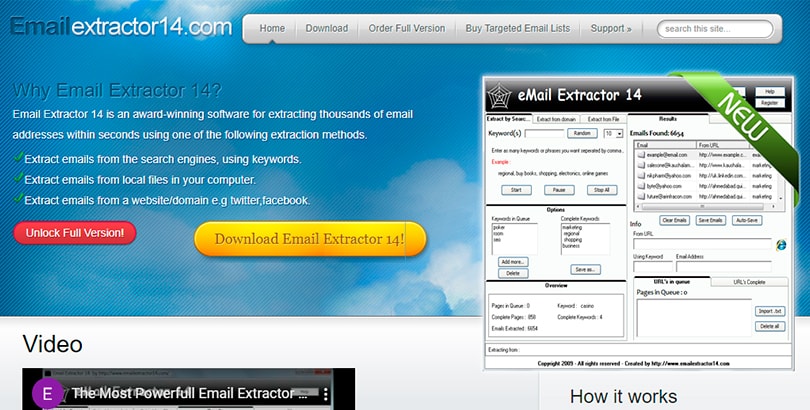Image resolution: width=810 pixels, height=410 pixels.
Task: Switch to the 'Extract from domain' tab
Action: (556, 119)
